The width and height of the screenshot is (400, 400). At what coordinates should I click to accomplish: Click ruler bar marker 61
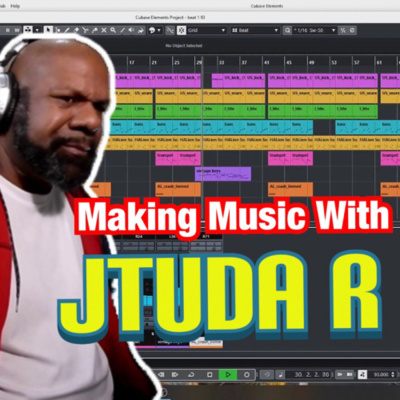click(x=379, y=62)
